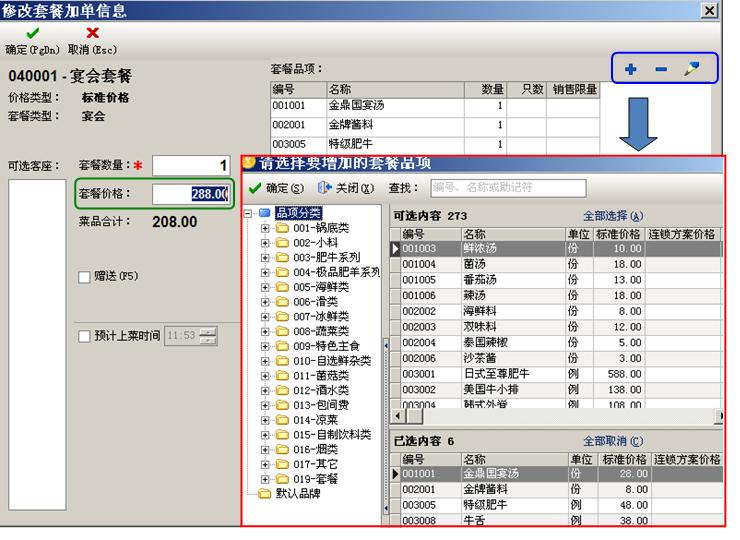The image size is (740, 540).
Task: Expand the 001-锅底类 tree node
Action: tap(265, 227)
